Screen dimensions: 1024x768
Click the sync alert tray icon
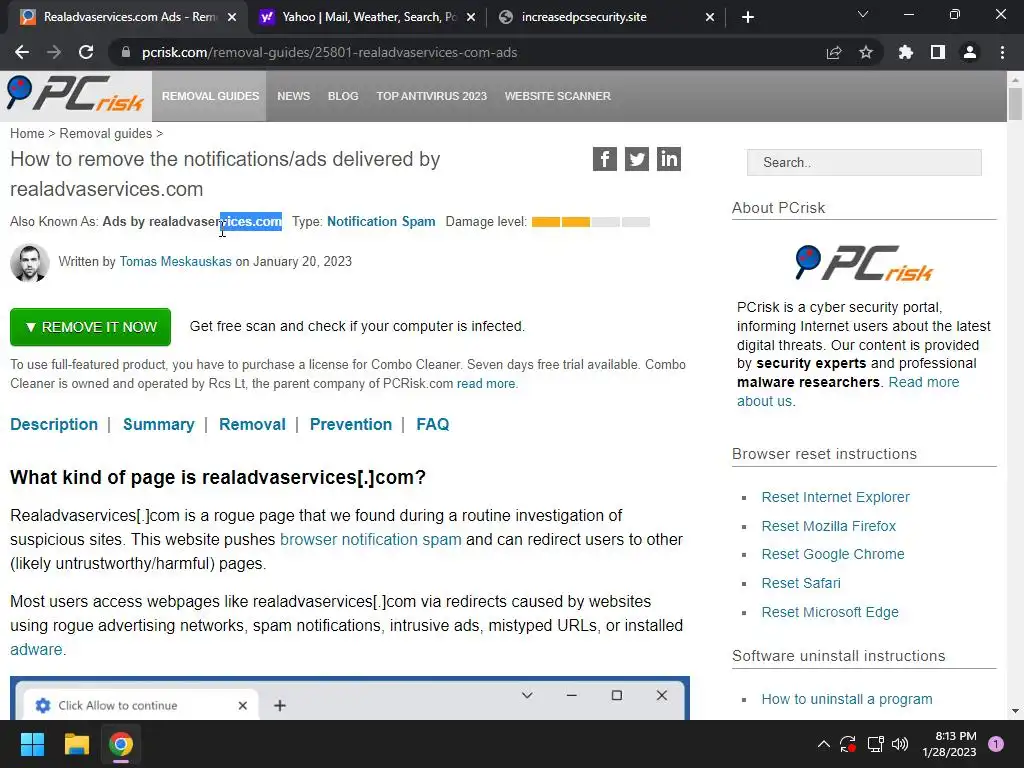coord(848,744)
